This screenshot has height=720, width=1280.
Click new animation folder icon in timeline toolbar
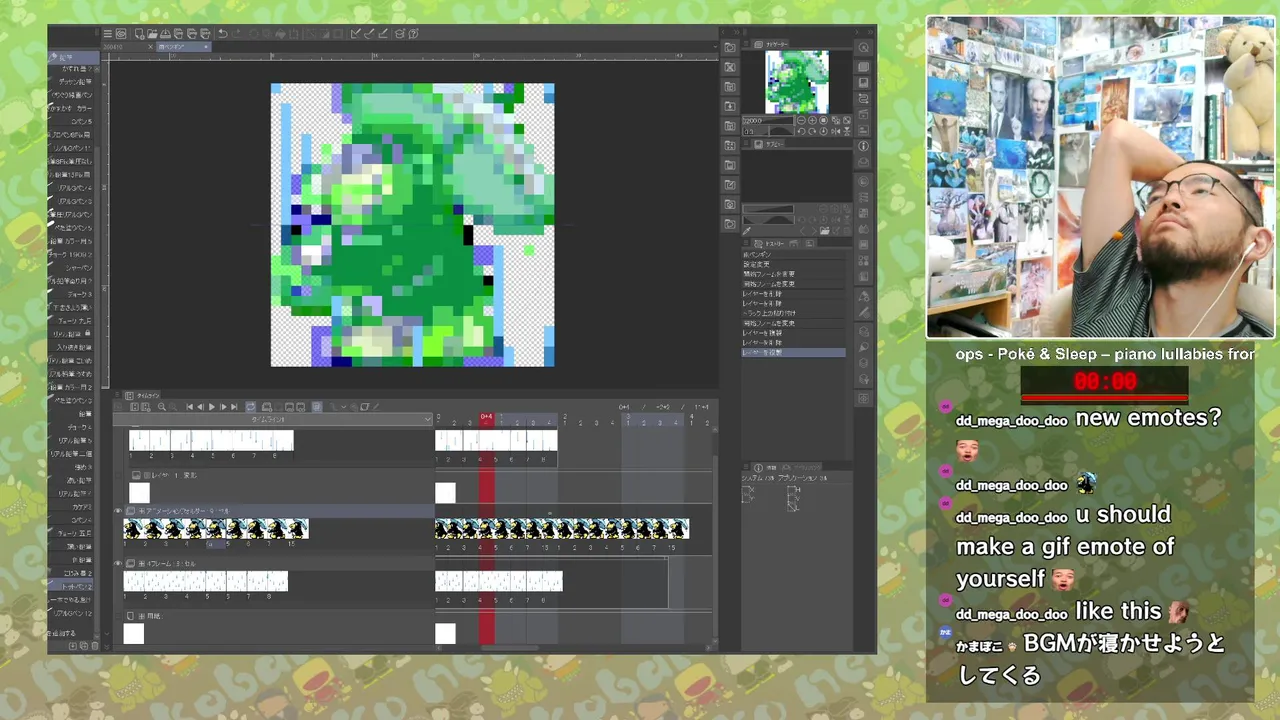tap(266, 407)
